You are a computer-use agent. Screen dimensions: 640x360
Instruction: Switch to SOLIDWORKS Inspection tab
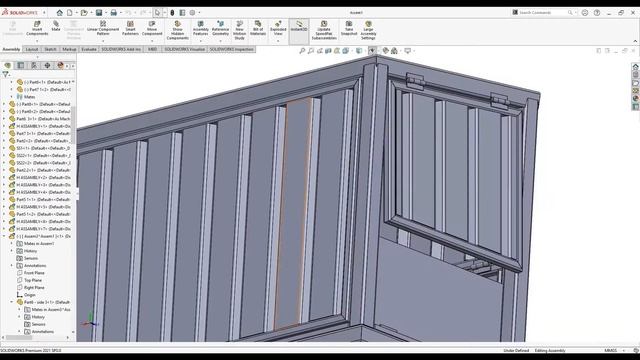[x=231, y=49]
